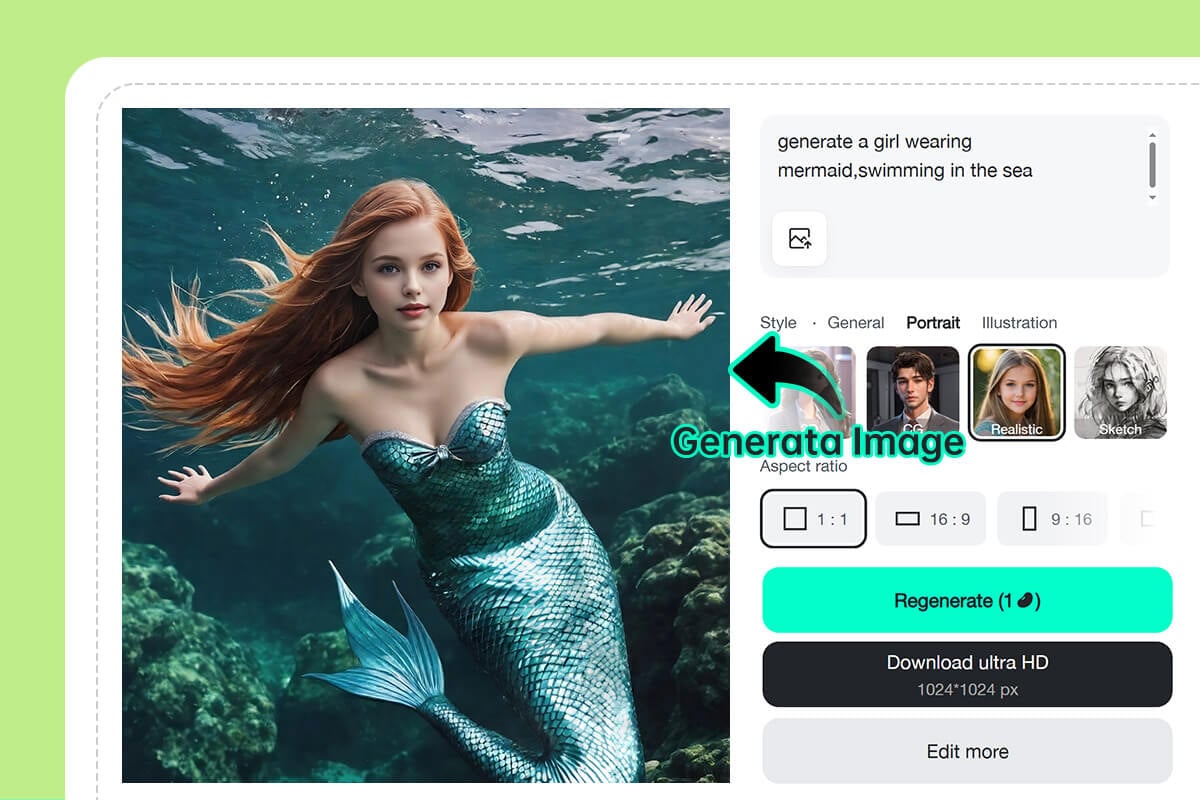Viewport: 1200px width, 800px height.
Task: Choose the 9:16 aspect ratio
Action: click(1053, 519)
